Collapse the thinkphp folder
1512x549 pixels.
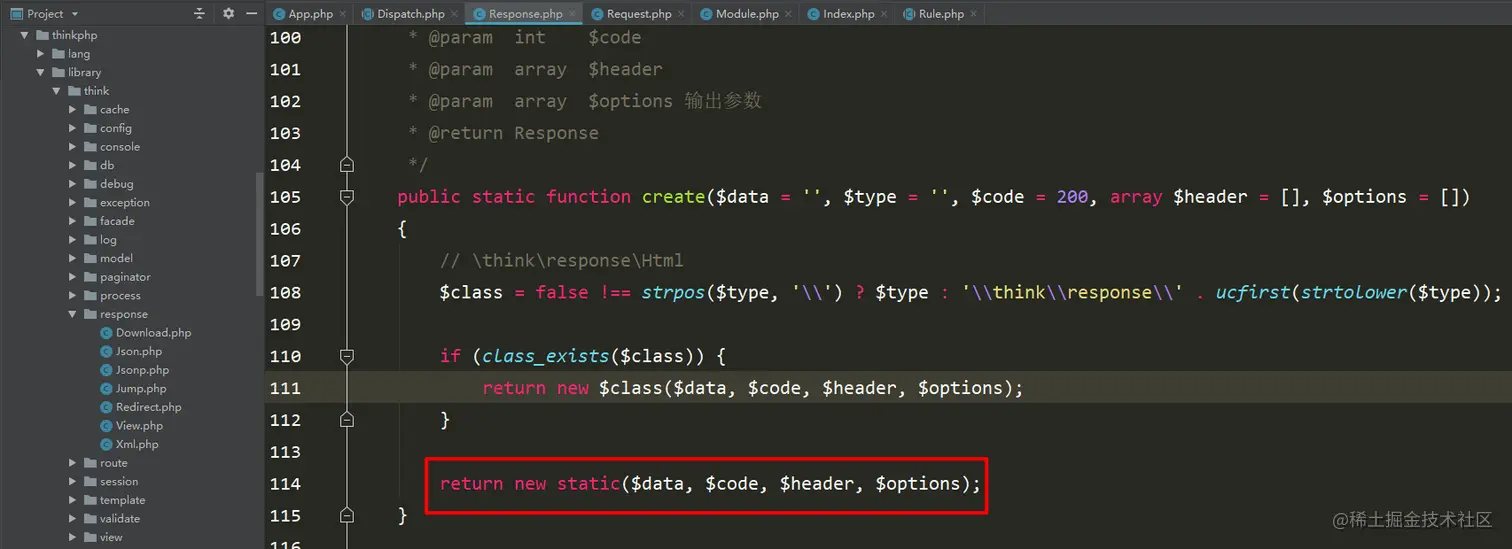pos(25,35)
